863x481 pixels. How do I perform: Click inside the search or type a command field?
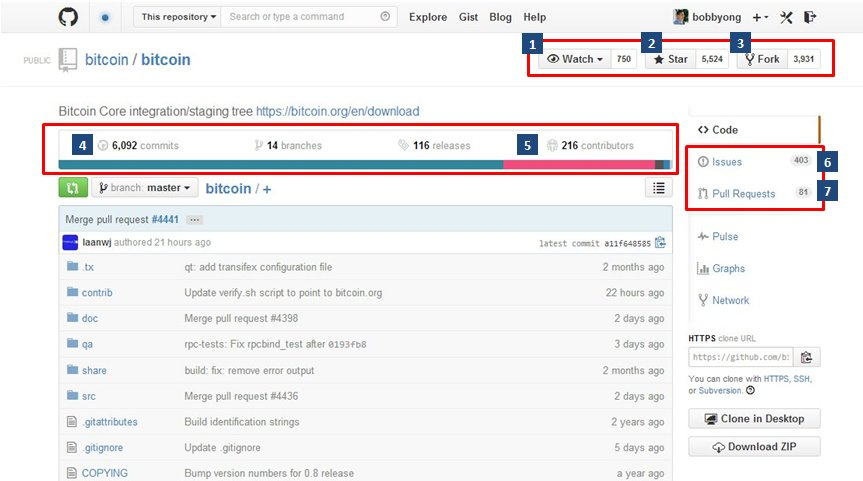(309, 17)
